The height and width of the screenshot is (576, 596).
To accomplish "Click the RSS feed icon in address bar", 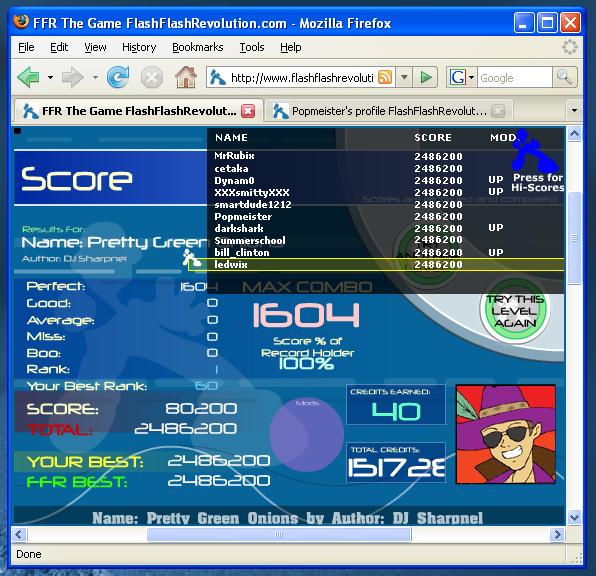I will click(385, 78).
